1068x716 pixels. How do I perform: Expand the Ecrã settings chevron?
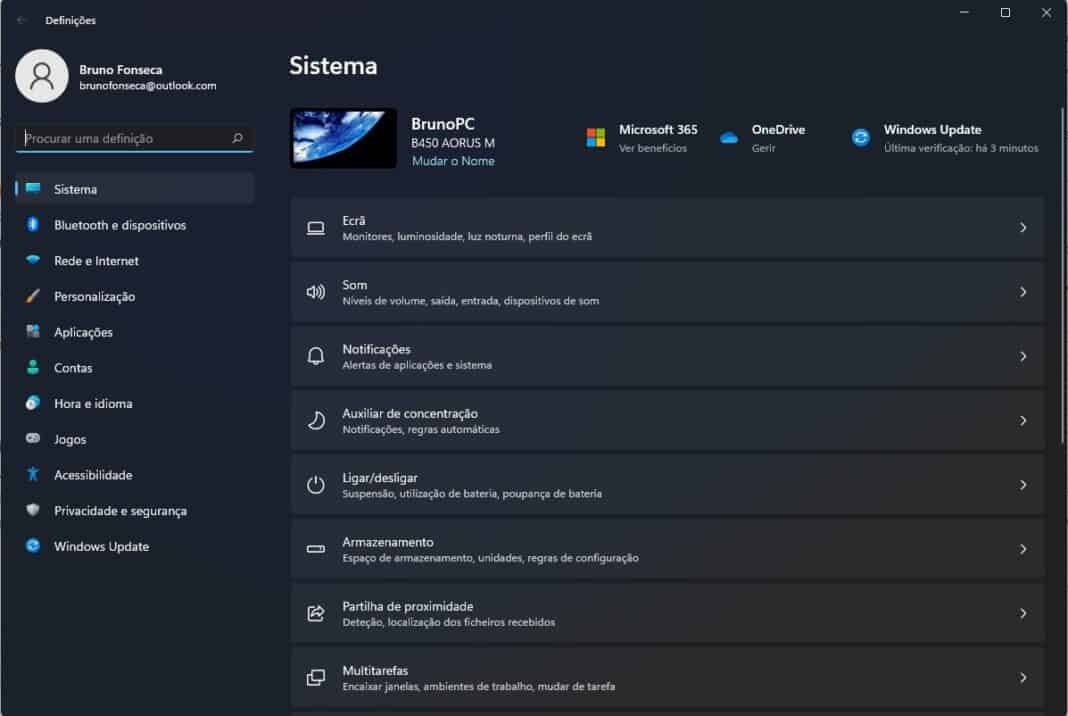click(x=1023, y=227)
